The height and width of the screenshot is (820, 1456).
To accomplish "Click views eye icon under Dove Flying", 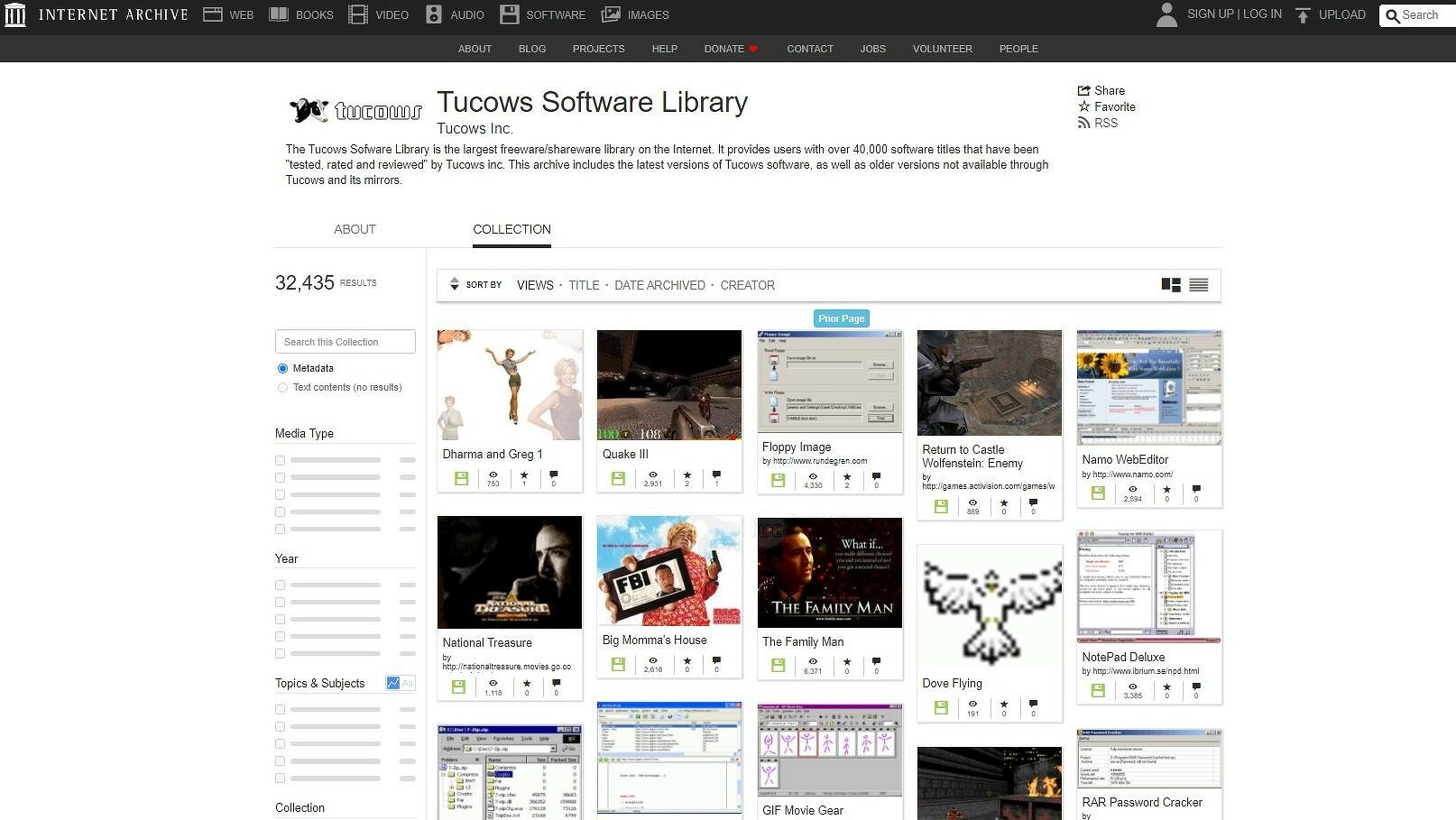I will click(x=973, y=705).
